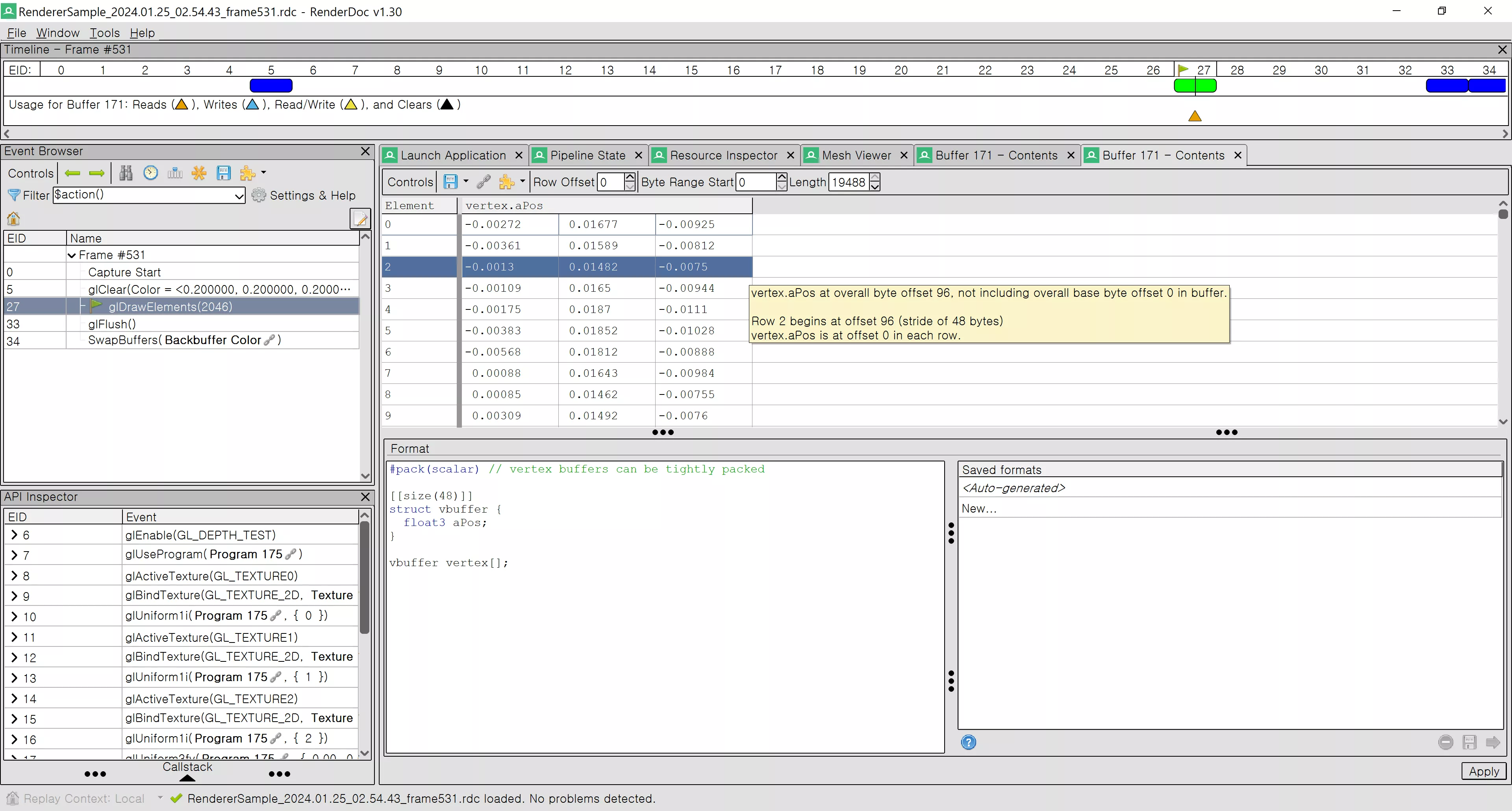Select the SwapBuffers event row
The width and height of the screenshot is (1512, 811).
(x=182, y=341)
